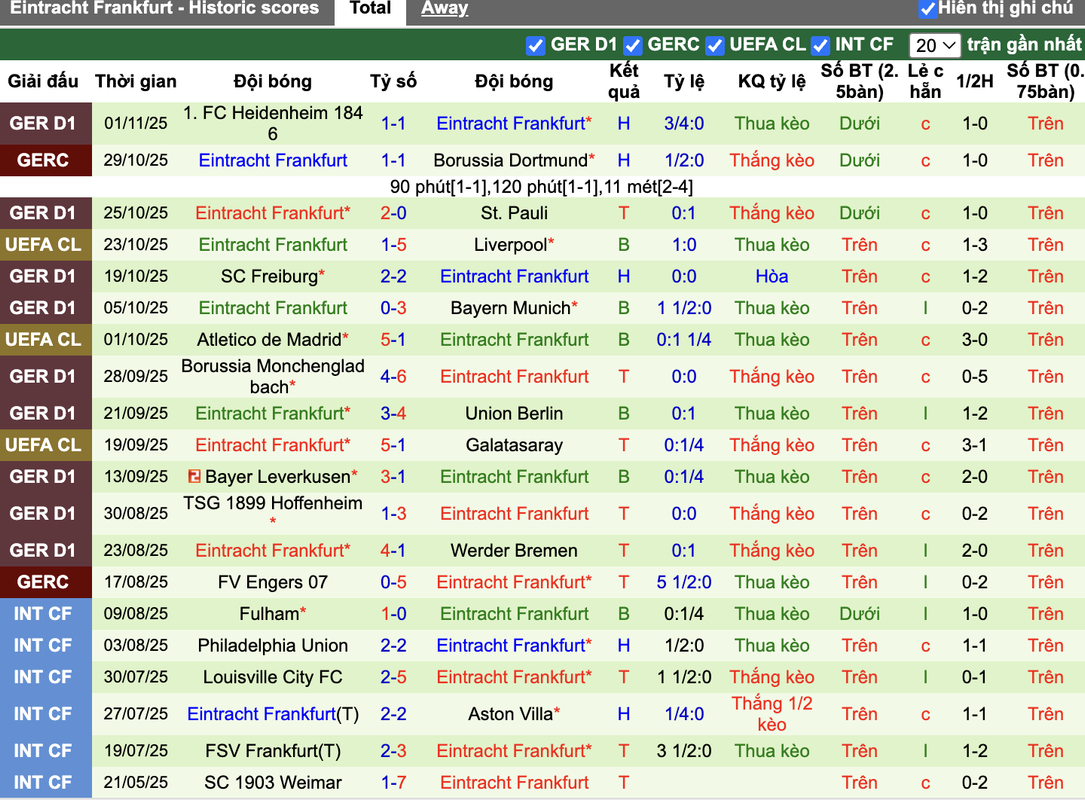
Task: Toggle the Hiển thị ghi chú checkbox
Action: 927,9
